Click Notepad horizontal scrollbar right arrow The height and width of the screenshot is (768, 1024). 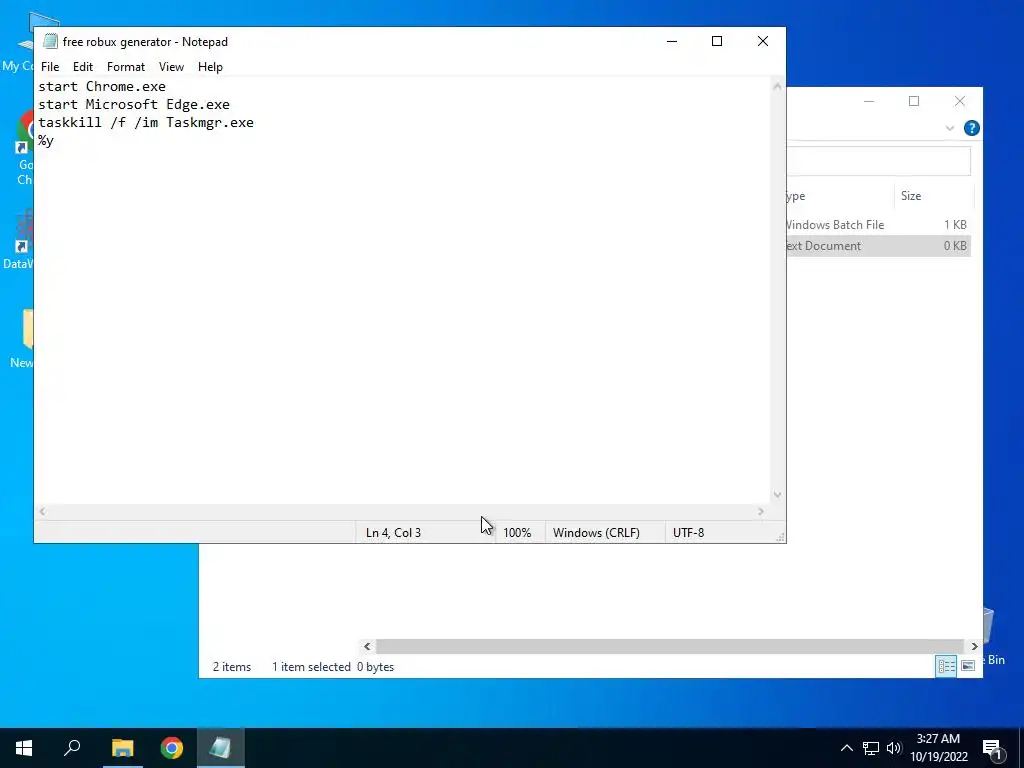click(761, 511)
